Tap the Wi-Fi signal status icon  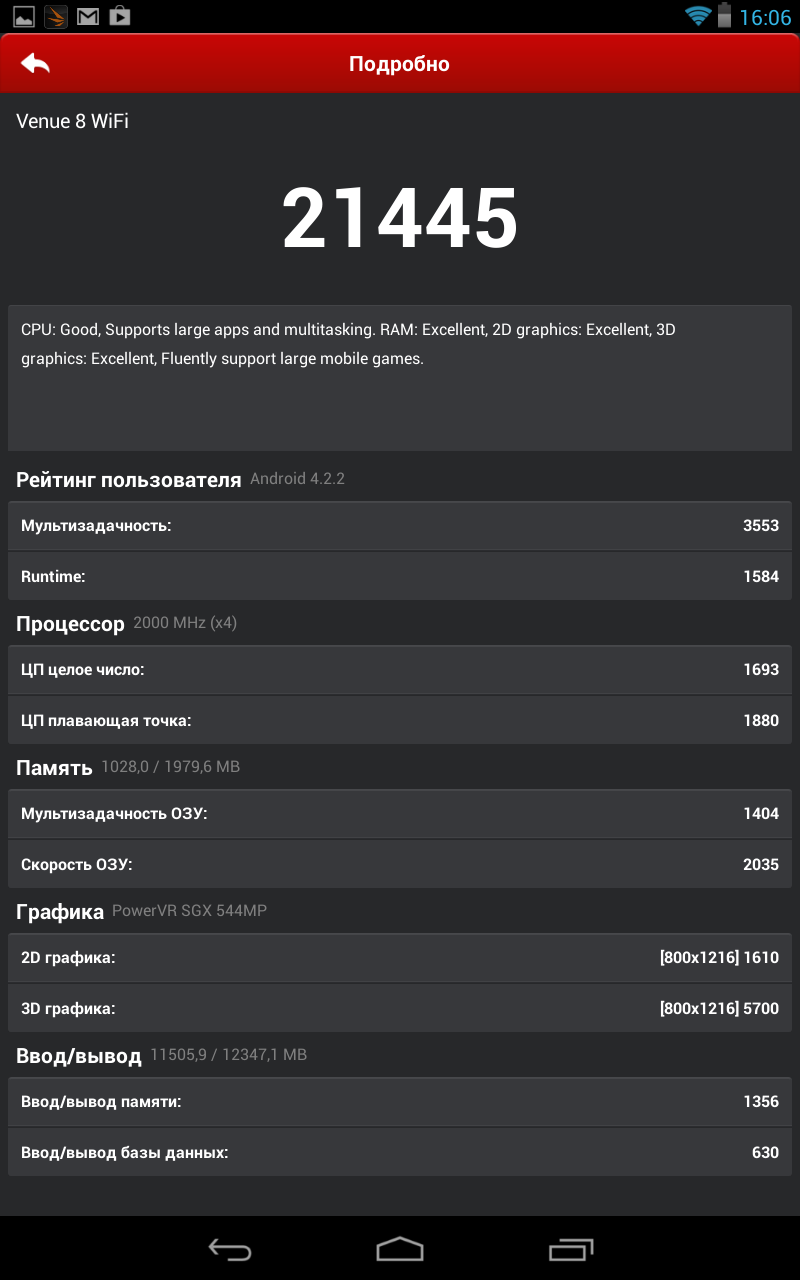pyautogui.click(x=697, y=16)
